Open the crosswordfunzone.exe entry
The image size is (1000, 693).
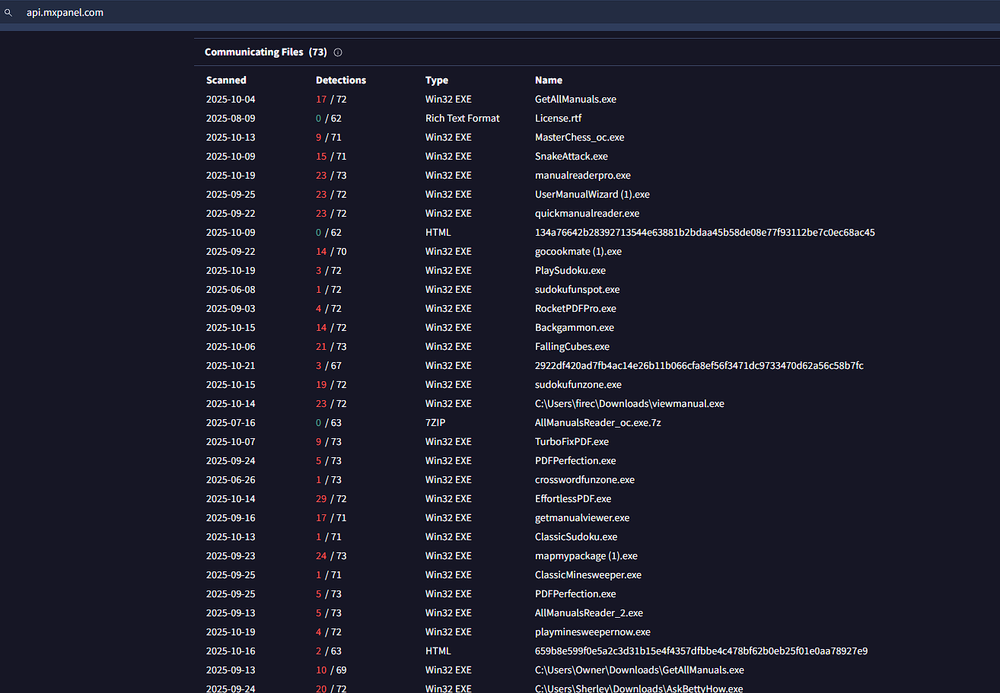[585, 479]
